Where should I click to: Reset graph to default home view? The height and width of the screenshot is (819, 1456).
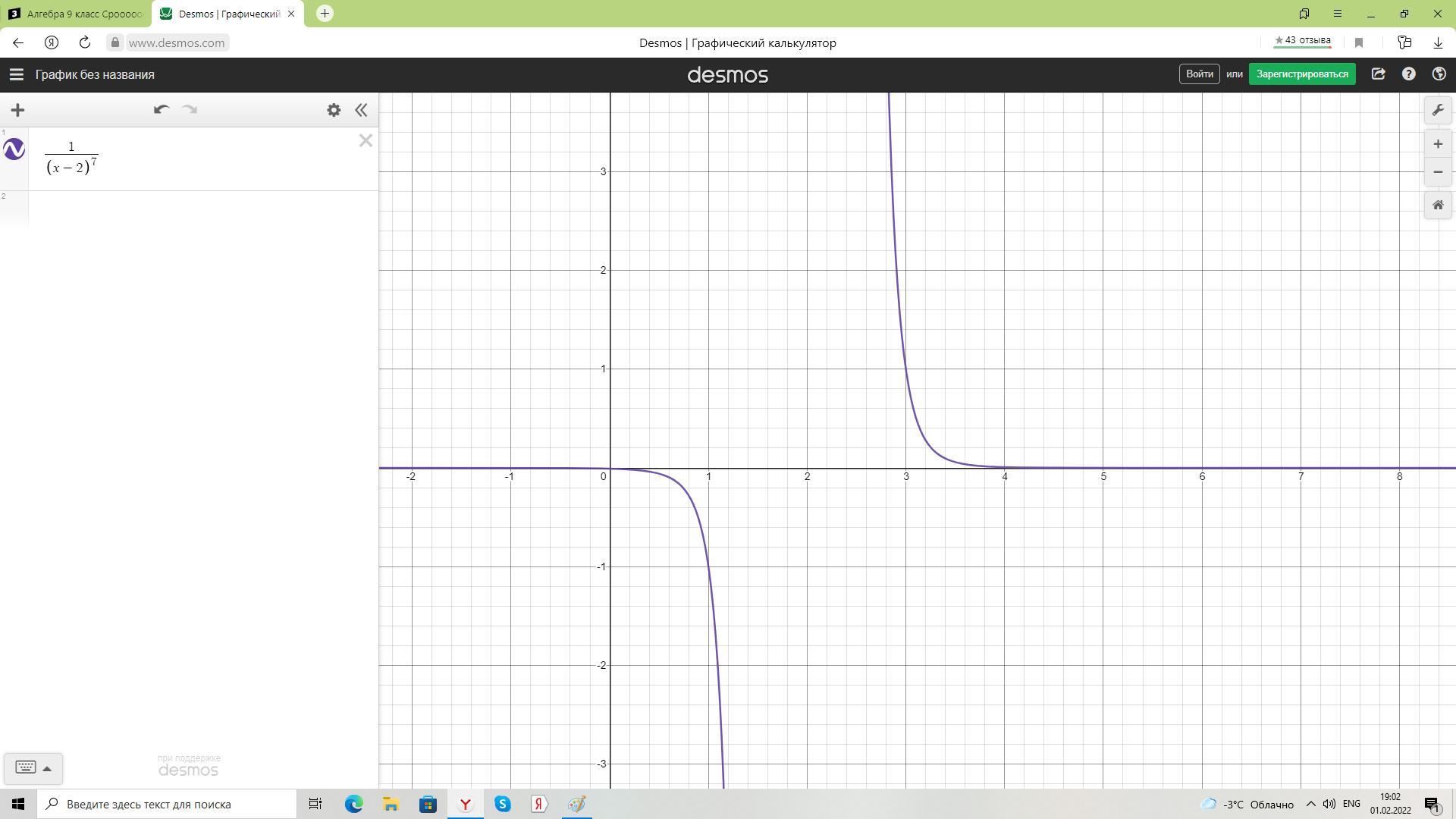1438,205
